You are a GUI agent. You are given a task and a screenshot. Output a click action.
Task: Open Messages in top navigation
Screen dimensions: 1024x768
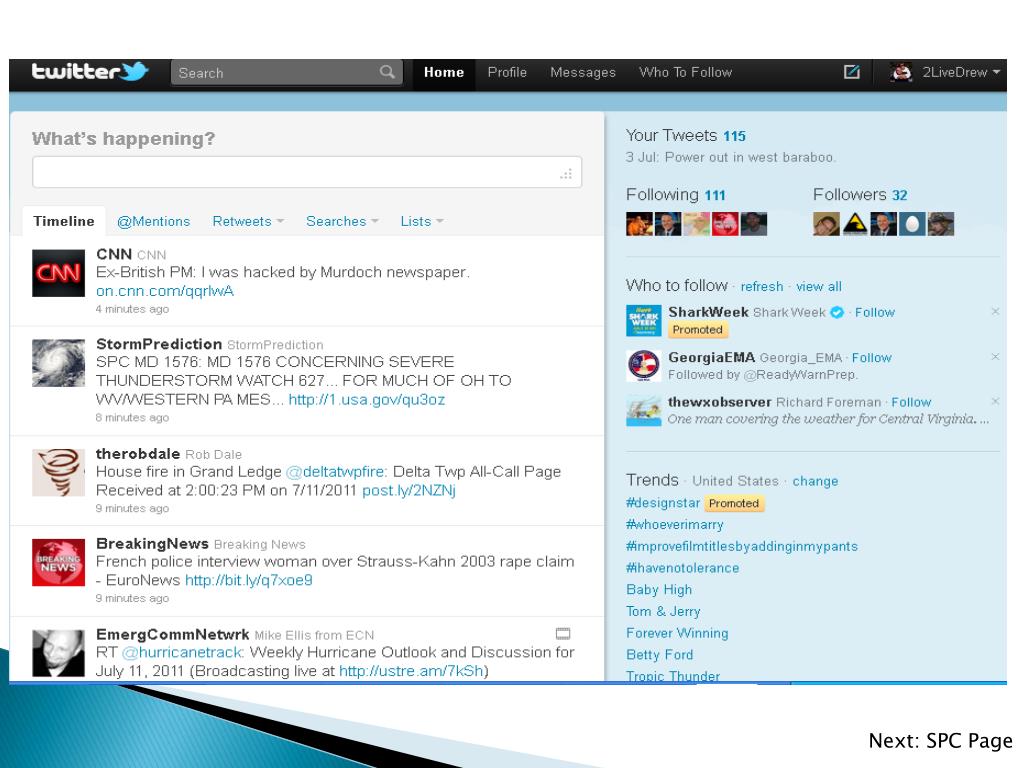pyautogui.click(x=583, y=72)
